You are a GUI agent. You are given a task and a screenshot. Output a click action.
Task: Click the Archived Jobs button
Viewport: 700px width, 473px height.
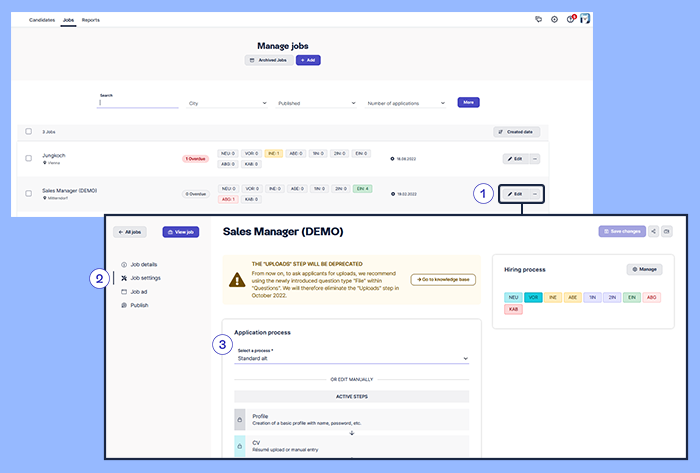[267, 60]
